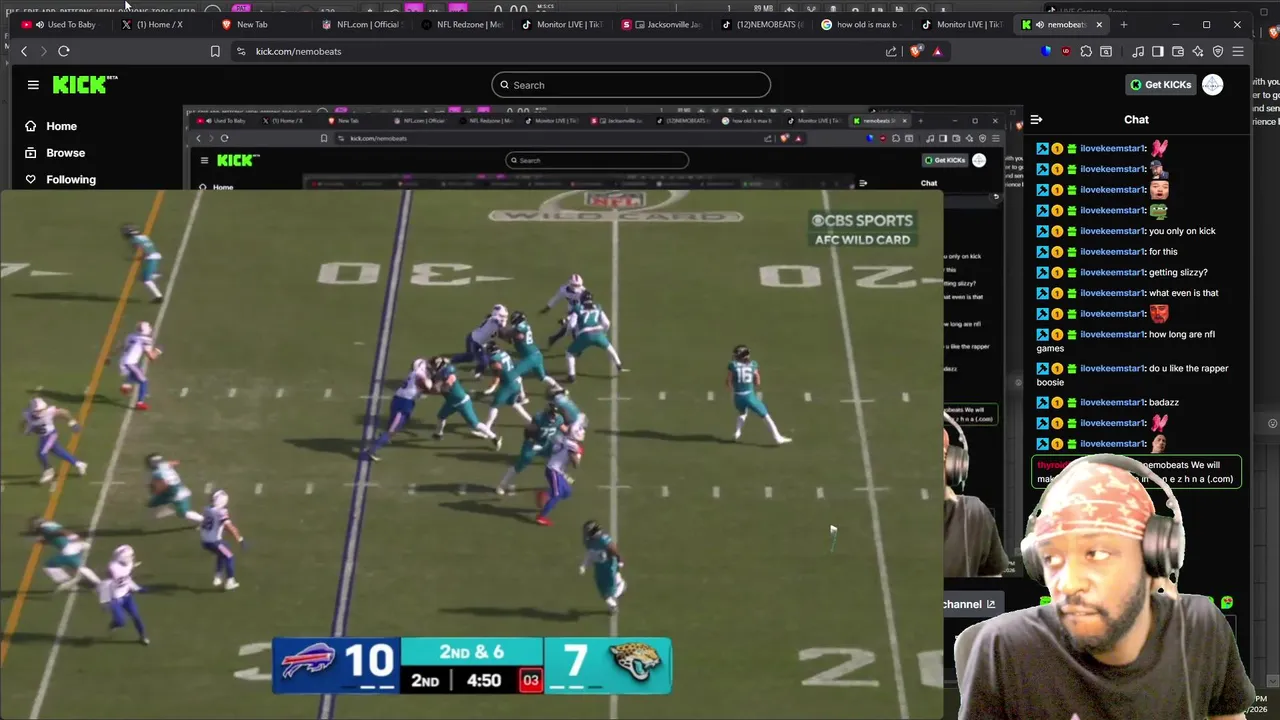Click username on 'you only on kick' message
The height and width of the screenshot is (720, 1280).
[1112, 231]
